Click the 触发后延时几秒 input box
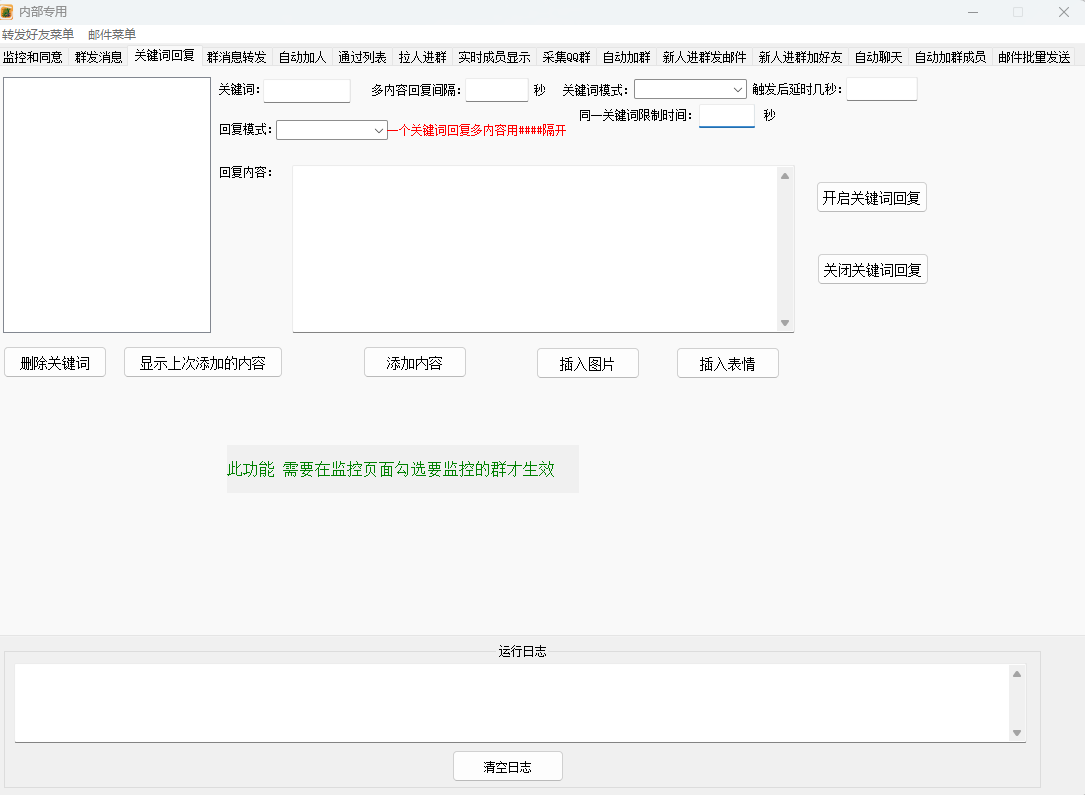The image size is (1085, 795). [881, 90]
